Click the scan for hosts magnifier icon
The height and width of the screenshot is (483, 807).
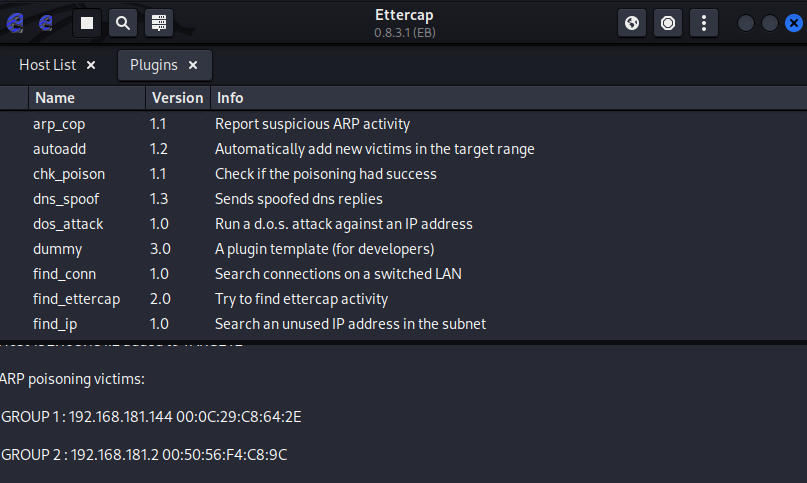[122, 22]
